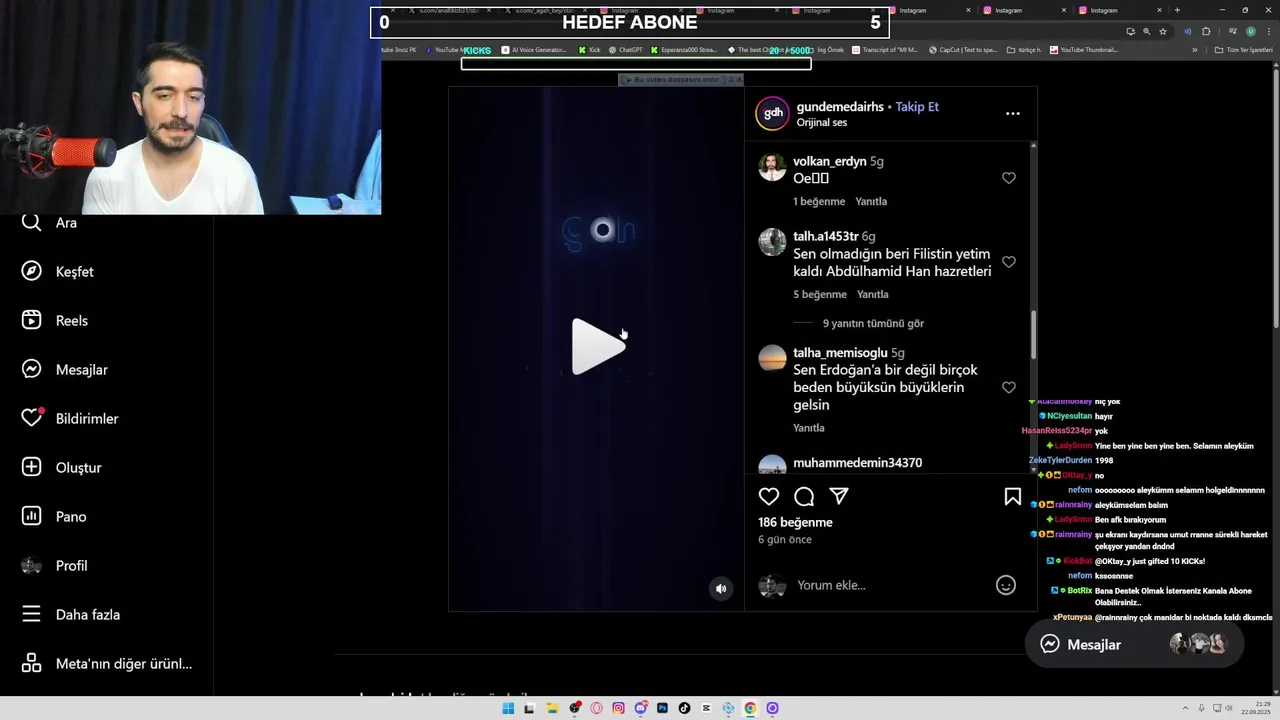Reply to talh.a1453tr's comment with Yanıtla
The height and width of the screenshot is (720, 1280).
tap(873, 295)
